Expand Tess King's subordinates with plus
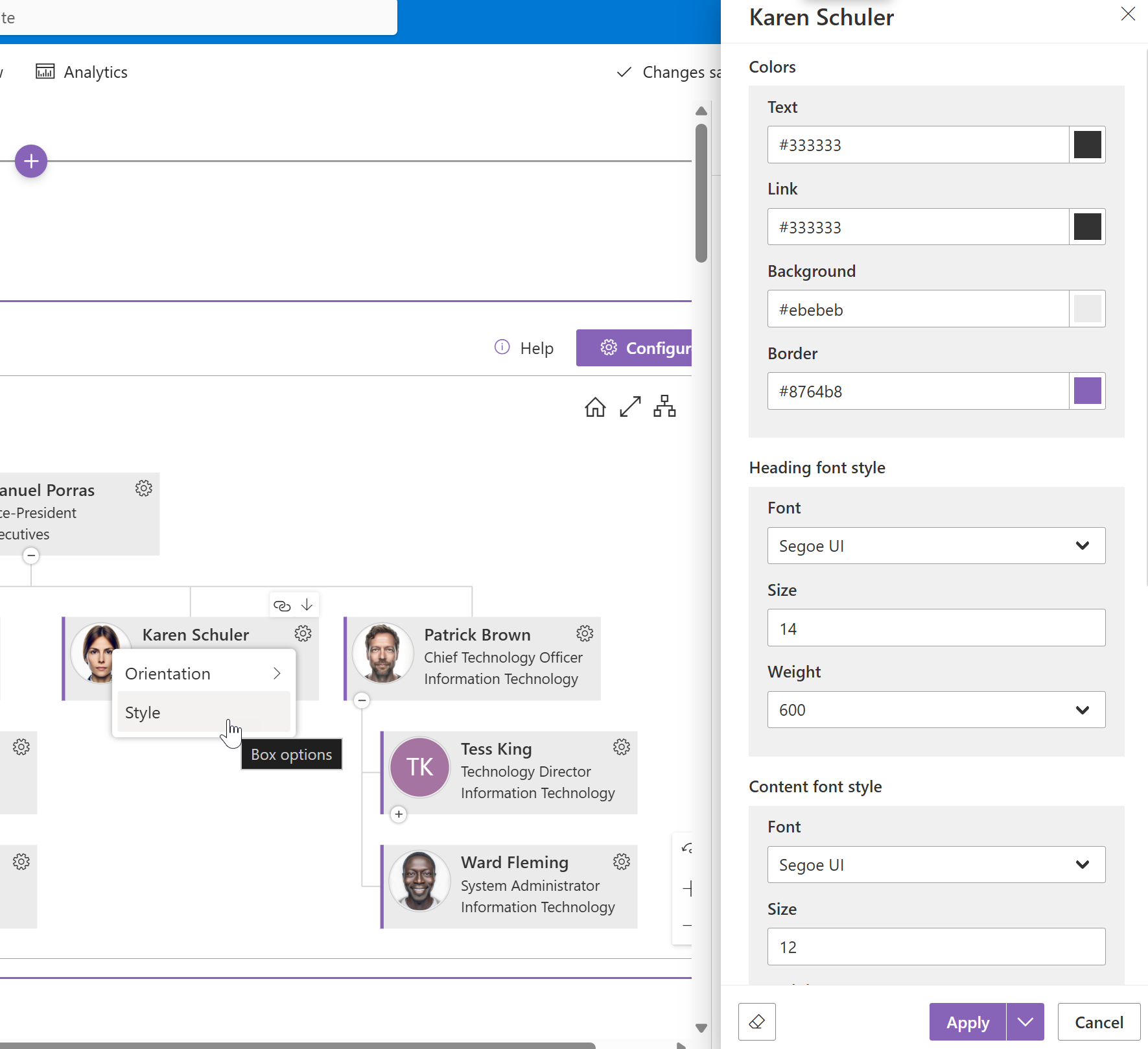The height and width of the screenshot is (1049, 1148). click(x=399, y=814)
